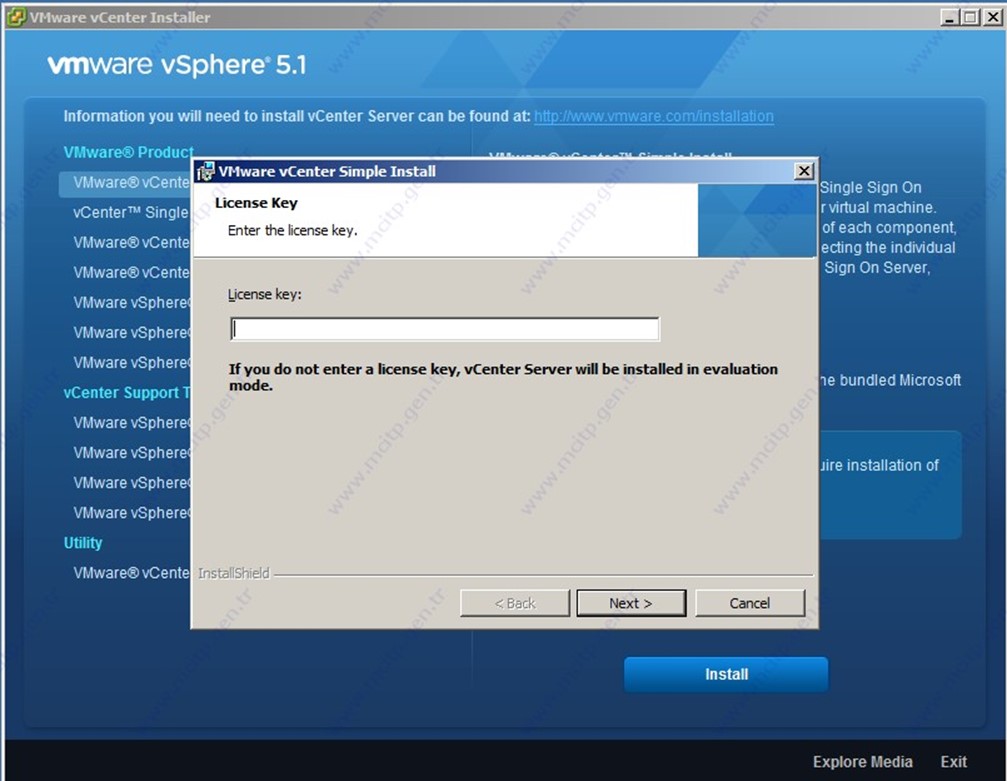Select the VMware® vCenter entry under Utility

131,573
